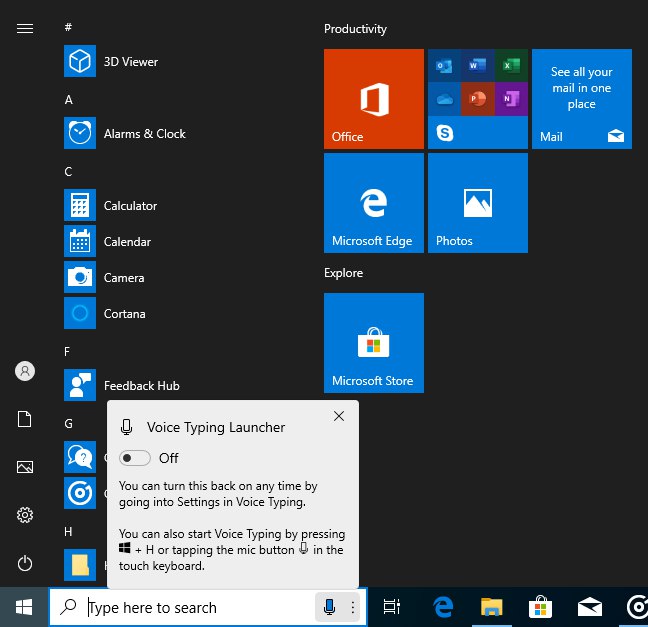The image size is (648, 627).
Task: Open the Microsoft Store tile
Action: pos(374,343)
